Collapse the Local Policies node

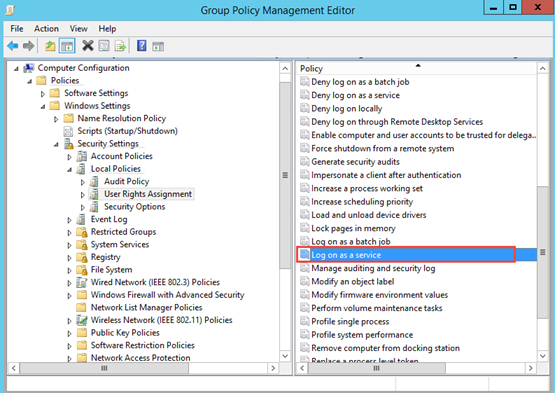69,170
